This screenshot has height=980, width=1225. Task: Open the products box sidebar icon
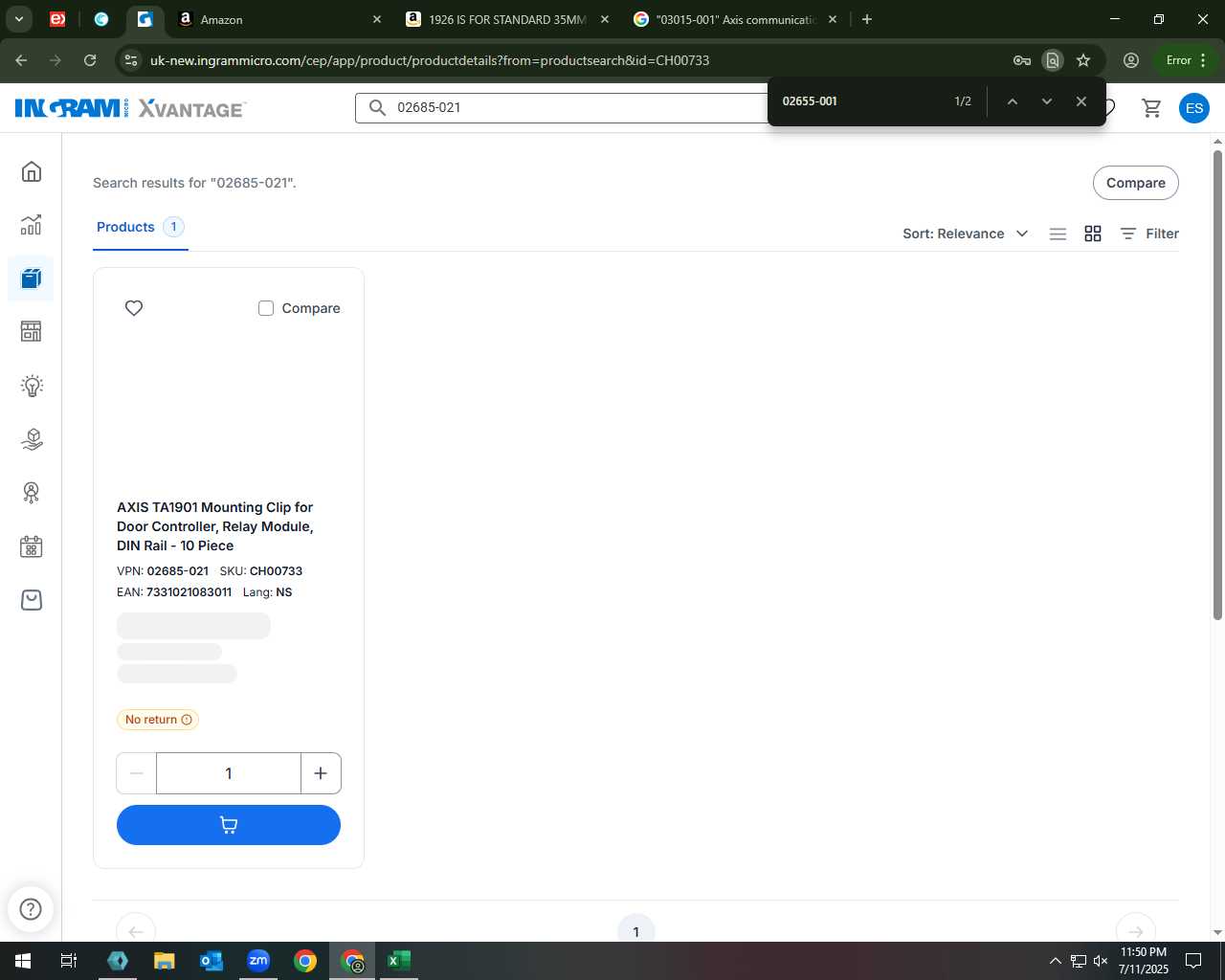tap(32, 278)
